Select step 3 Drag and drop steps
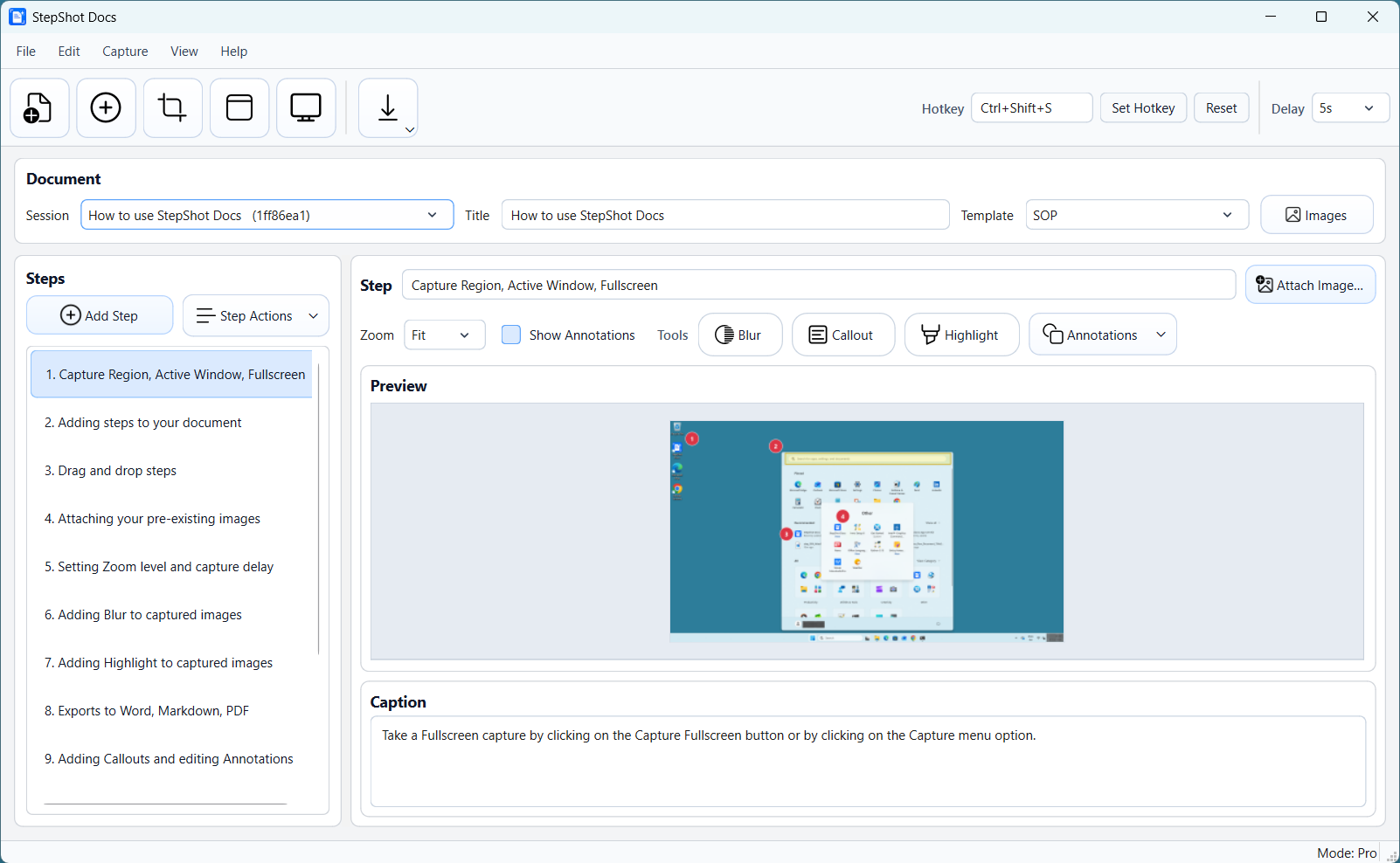 click(171, 470)
